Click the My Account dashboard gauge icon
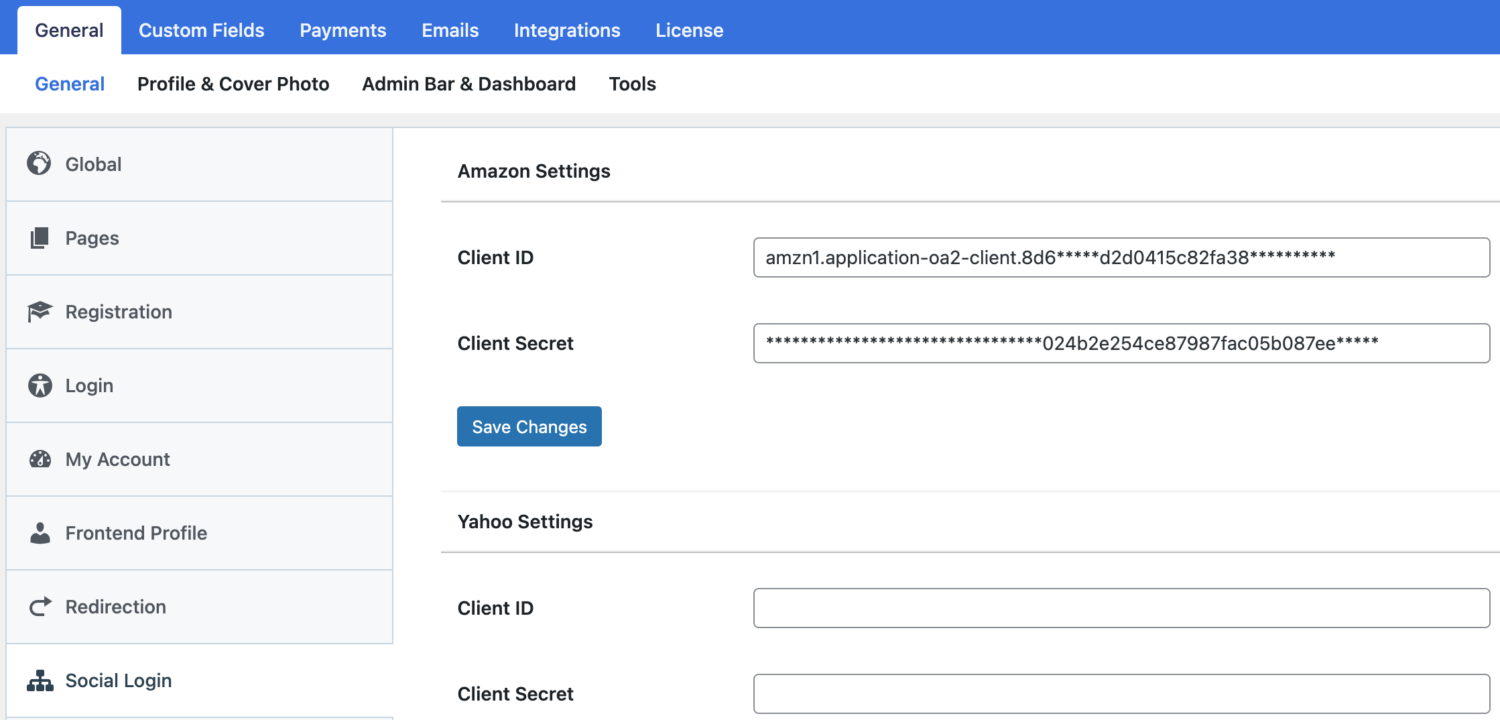Viewport: 1500px width, 720px height. pyautogui.click(x=39, y=459)
